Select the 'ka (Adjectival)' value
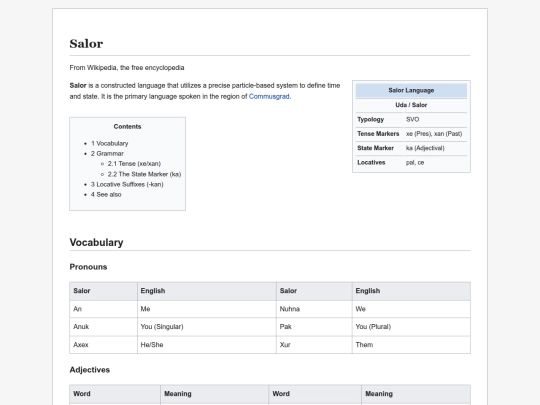Viewport: 540px width, 405px height. (x=425, y=148)
